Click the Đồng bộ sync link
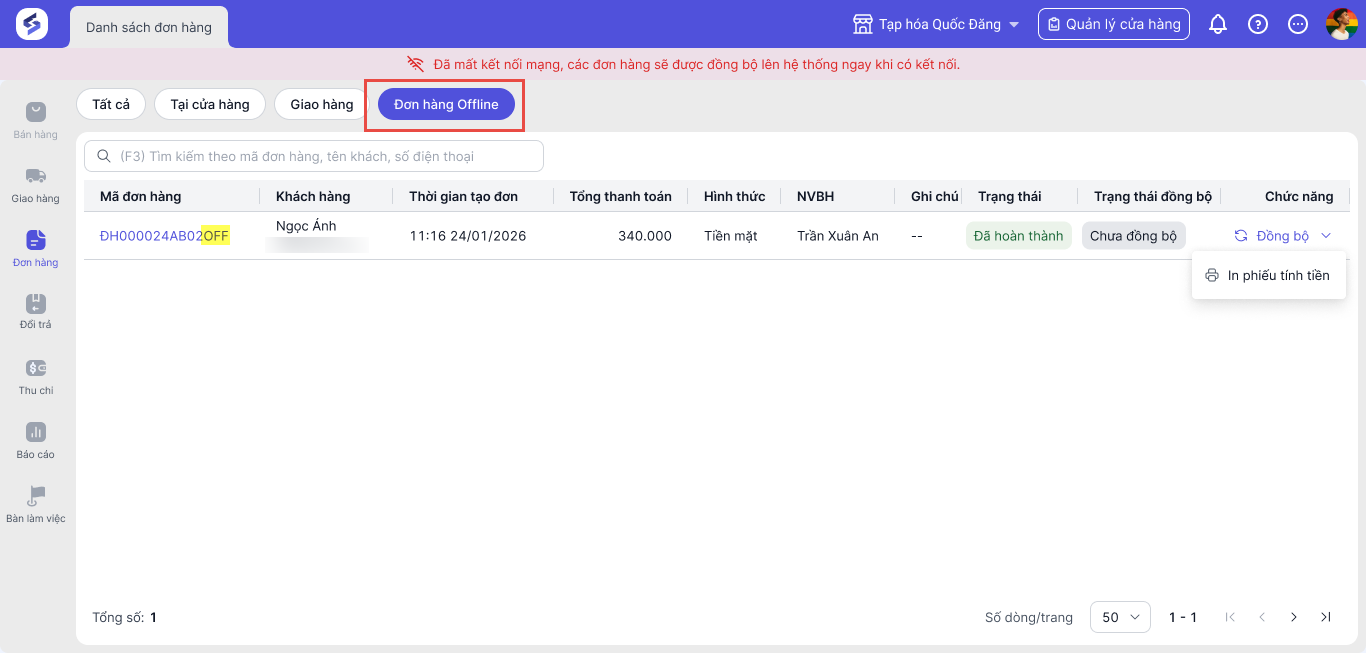This screenshot has height=653, width=1366. (1282, 236)
